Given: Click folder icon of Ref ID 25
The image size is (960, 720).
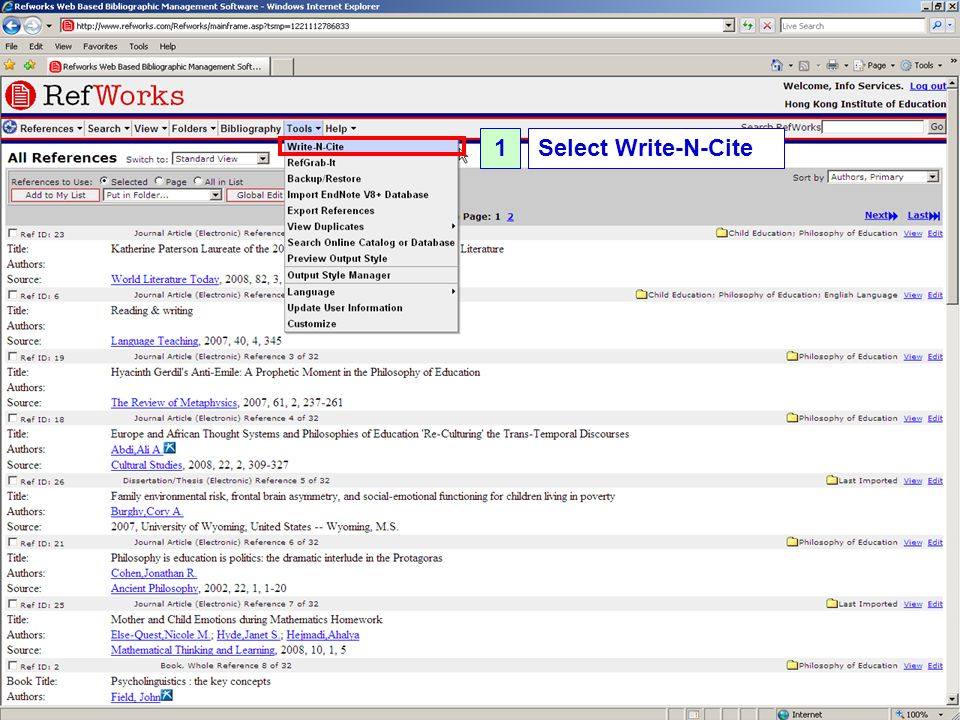Looking at the screenshot, I should [831, 604].
